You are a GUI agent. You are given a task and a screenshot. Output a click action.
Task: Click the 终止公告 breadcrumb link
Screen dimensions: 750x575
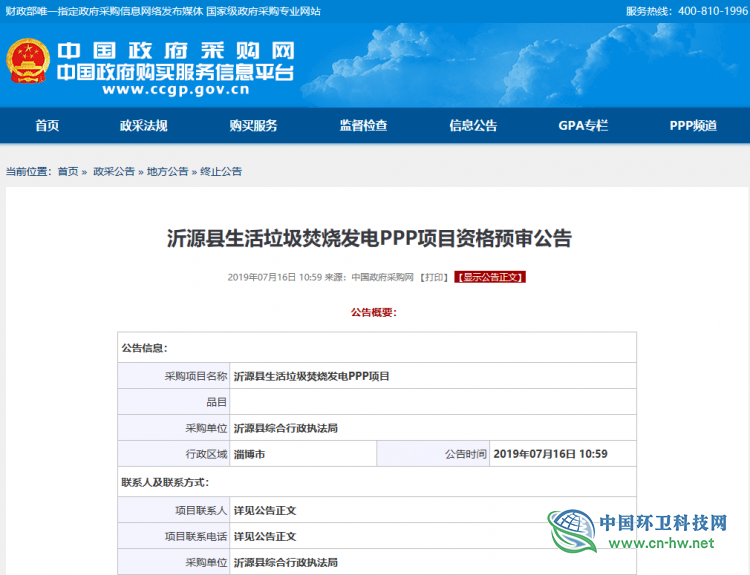[x=221, y=172]
